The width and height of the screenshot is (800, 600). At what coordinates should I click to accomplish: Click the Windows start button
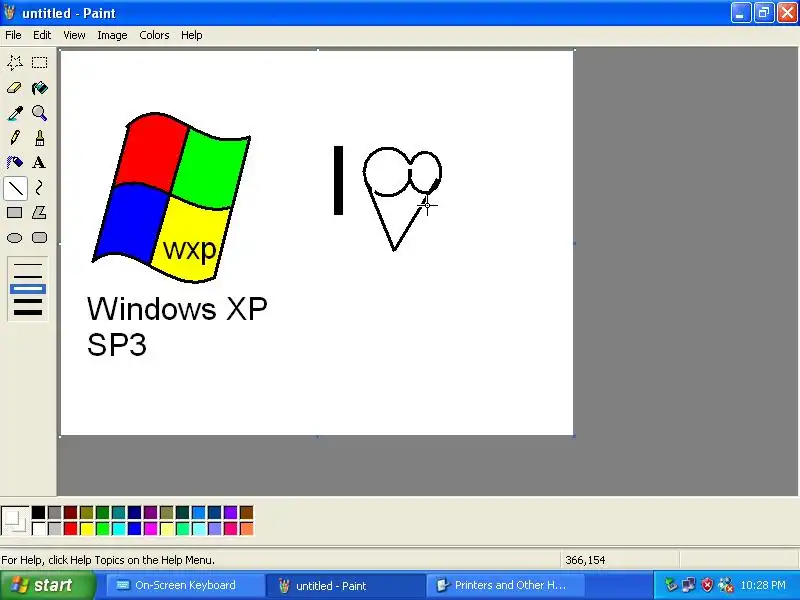pyautogui.click(x=48, y=585)
